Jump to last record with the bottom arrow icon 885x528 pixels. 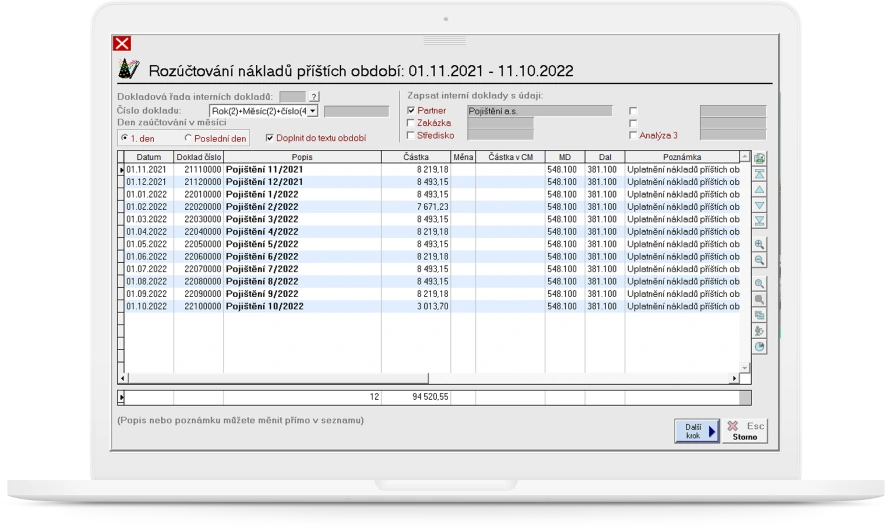tap(760, 221)
